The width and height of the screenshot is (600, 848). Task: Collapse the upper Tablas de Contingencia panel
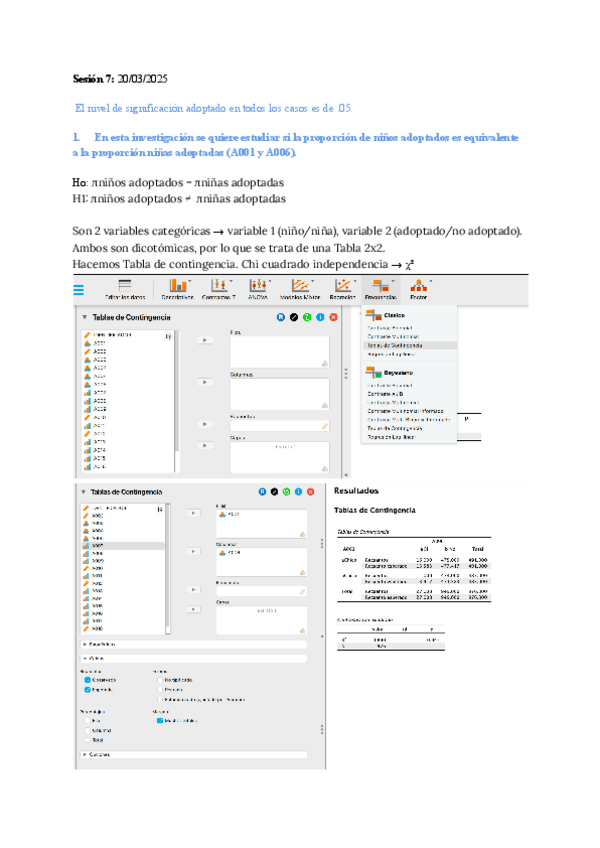click(84, 317)
